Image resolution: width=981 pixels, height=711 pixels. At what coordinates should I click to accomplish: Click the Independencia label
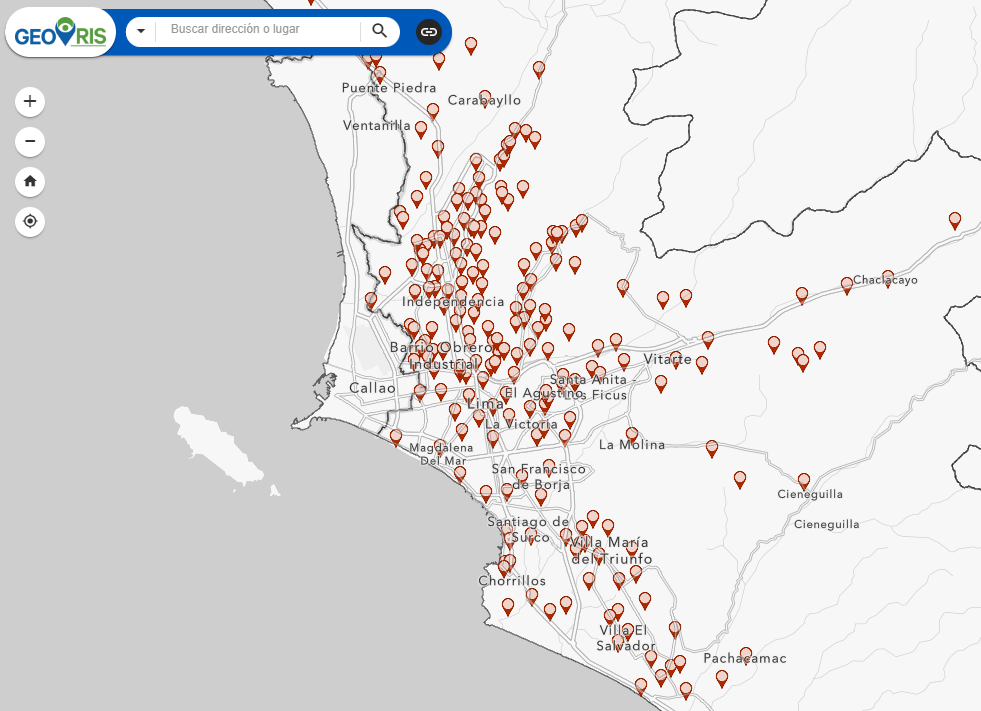[x=453, y=302]
